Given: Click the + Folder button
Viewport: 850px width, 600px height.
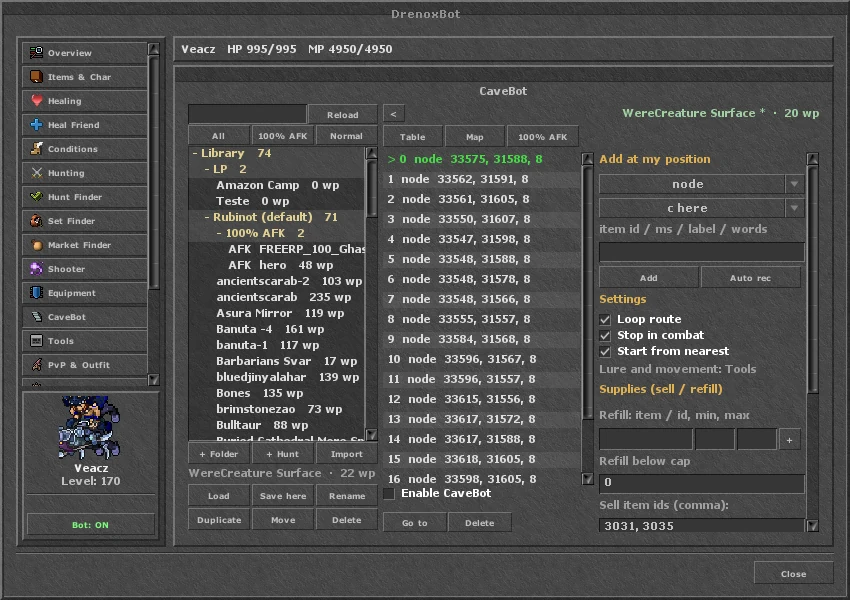Looking at the screenshot, I should [x=218, y=454].
